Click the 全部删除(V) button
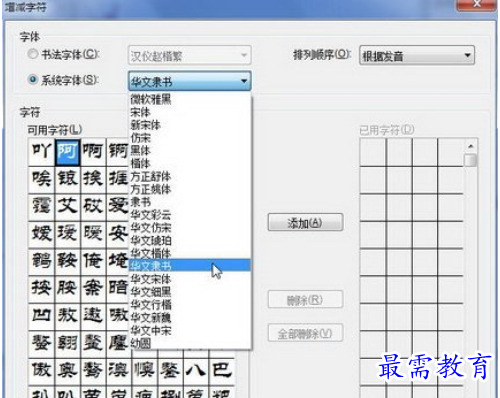Screen dimensions: 500x398 click(x=305, y=333)
